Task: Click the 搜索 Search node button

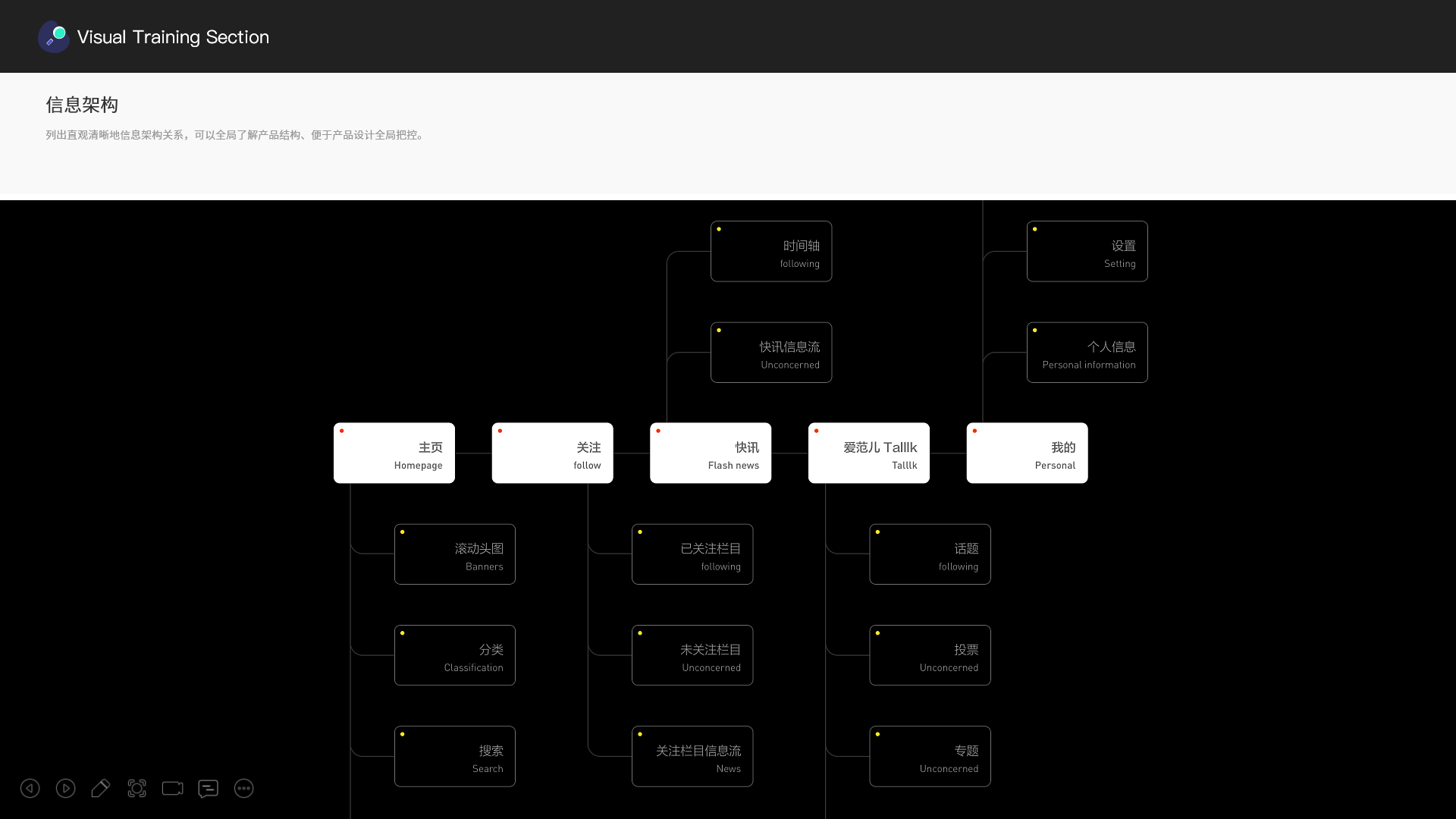Action: click(455, 756)
